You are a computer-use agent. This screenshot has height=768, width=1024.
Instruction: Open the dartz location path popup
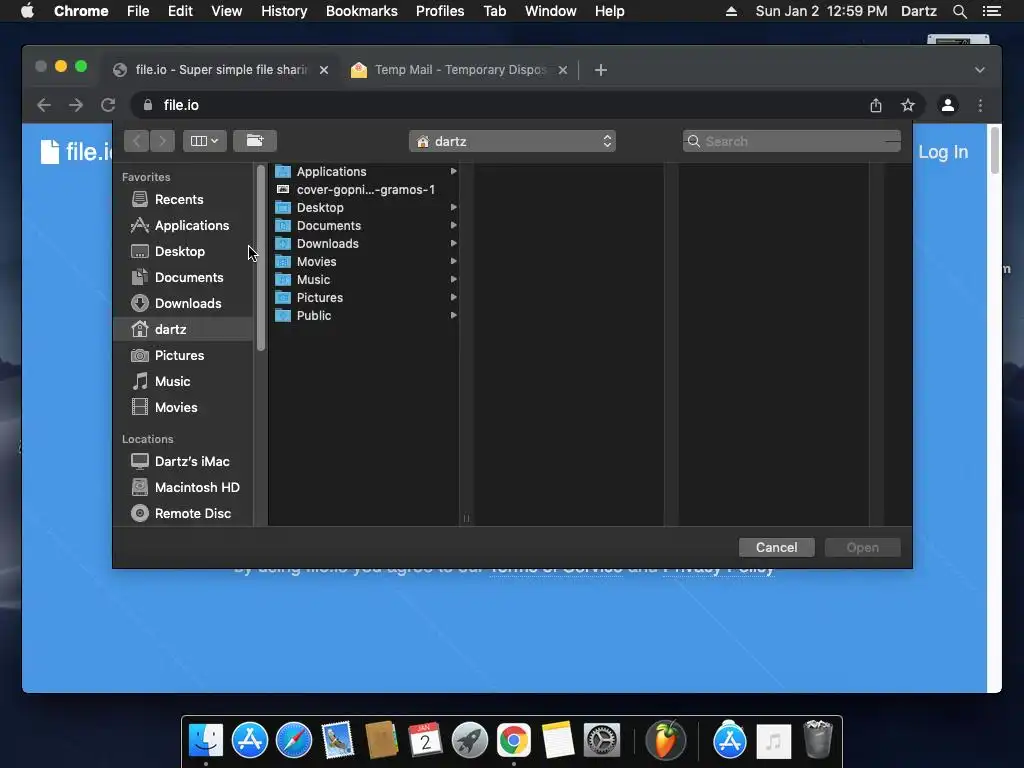pyautogui.click(x=512, y=141)
